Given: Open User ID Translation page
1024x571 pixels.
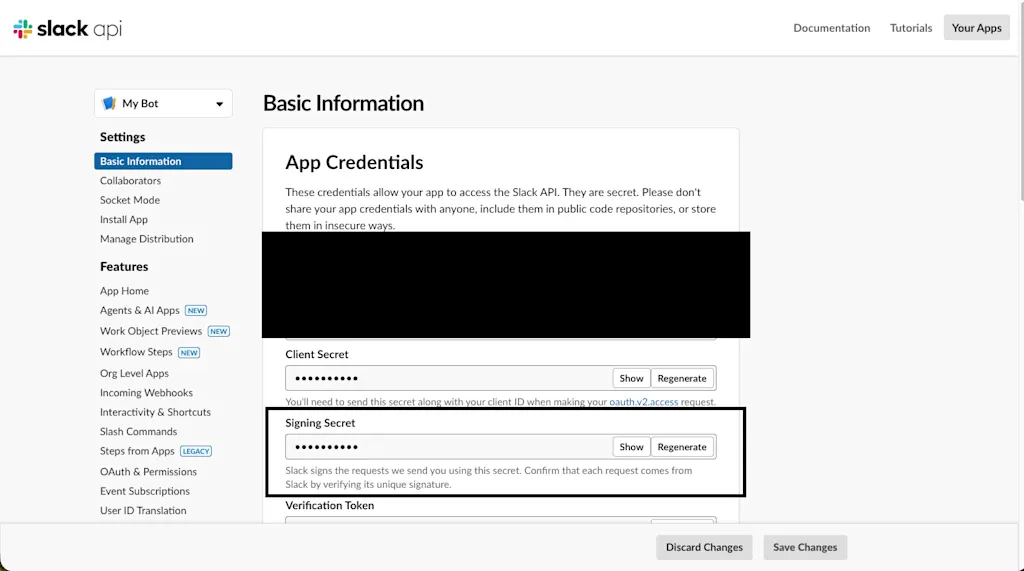Looking at the screenshot, I should [x=143, y=511].
